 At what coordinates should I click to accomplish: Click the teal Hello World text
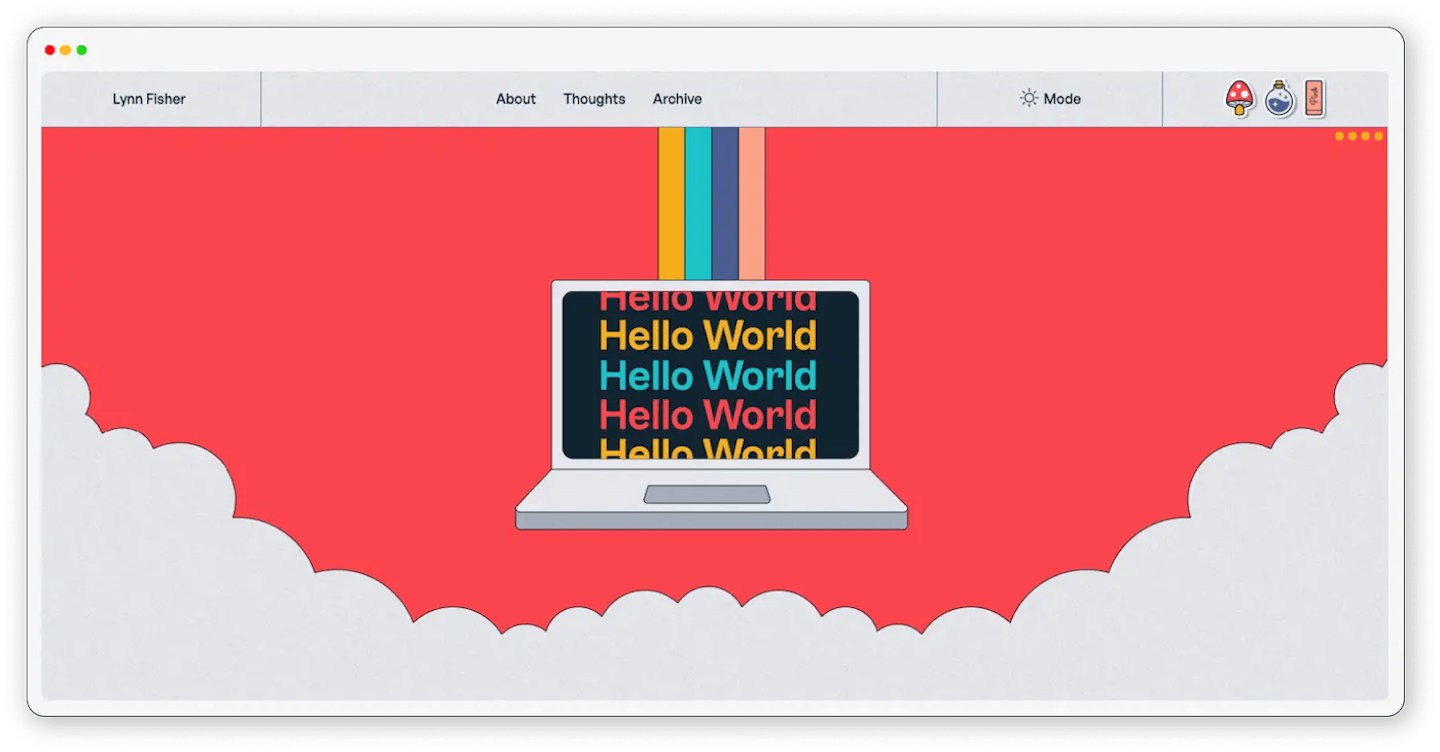[x=708, y=376]
